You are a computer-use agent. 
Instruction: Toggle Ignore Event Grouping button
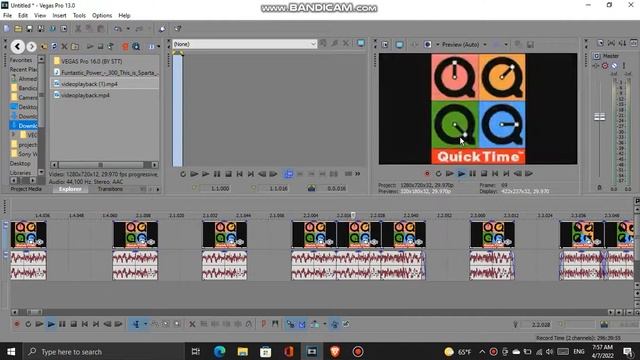pyautogui.click(x=346, y=324)
